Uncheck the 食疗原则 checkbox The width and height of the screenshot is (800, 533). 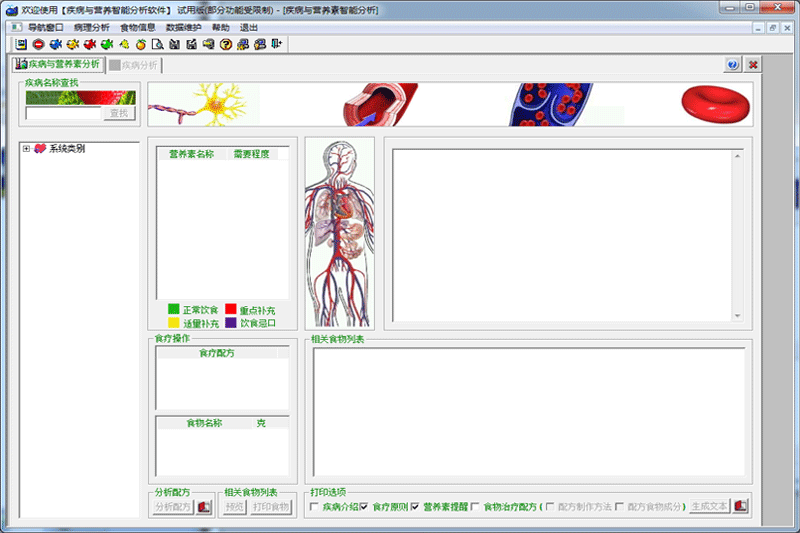point(364,507)
